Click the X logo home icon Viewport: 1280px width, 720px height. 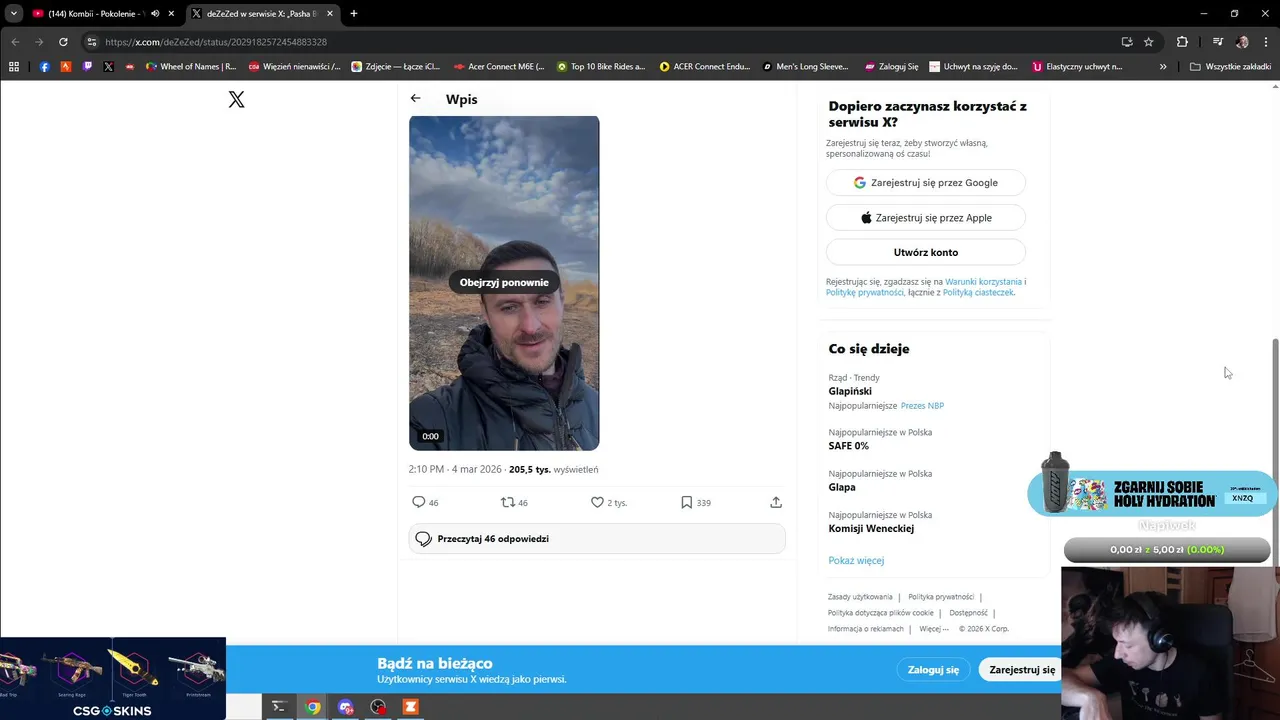236,99
